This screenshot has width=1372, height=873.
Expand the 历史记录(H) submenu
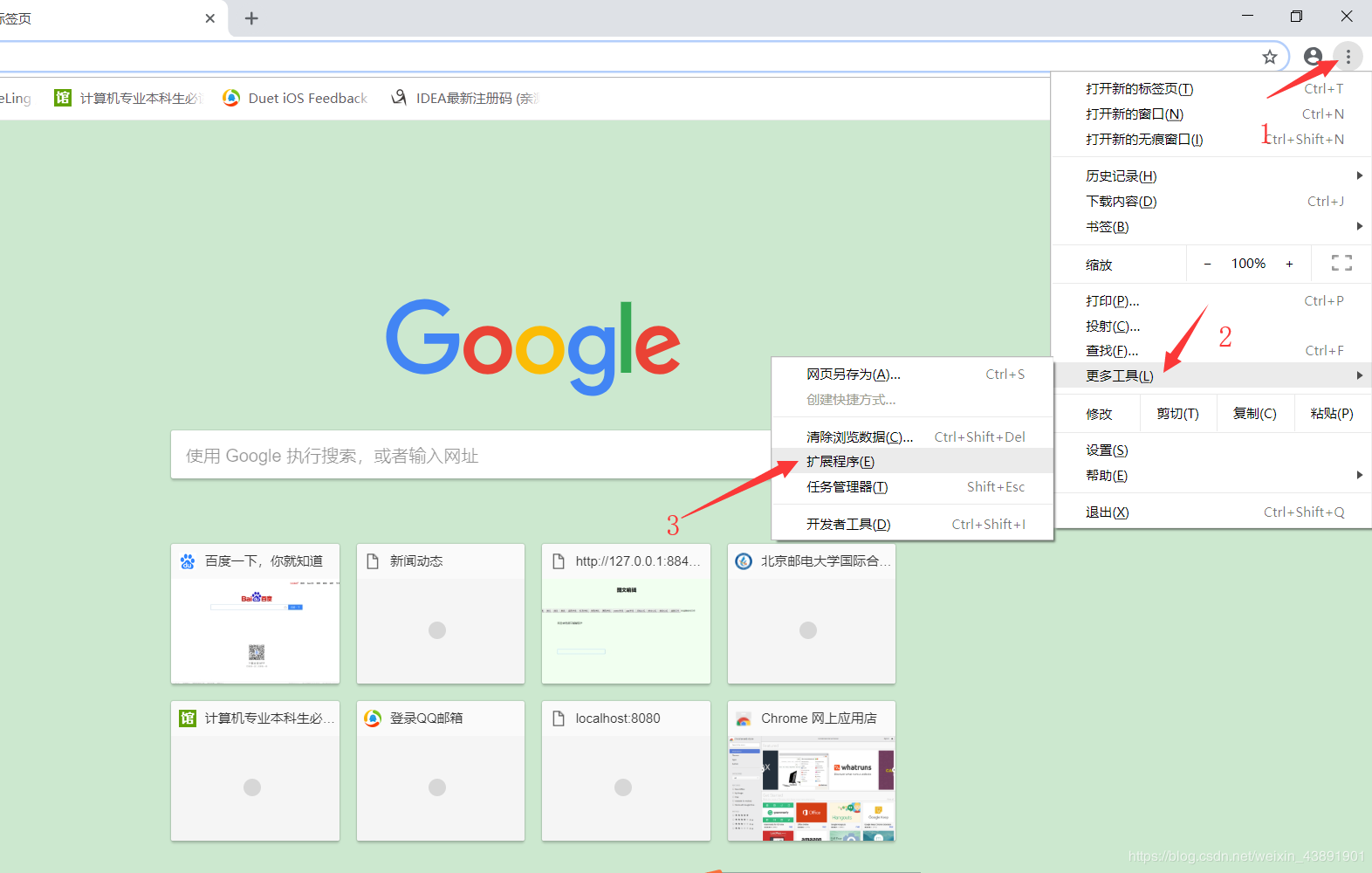click(1211, 176)
